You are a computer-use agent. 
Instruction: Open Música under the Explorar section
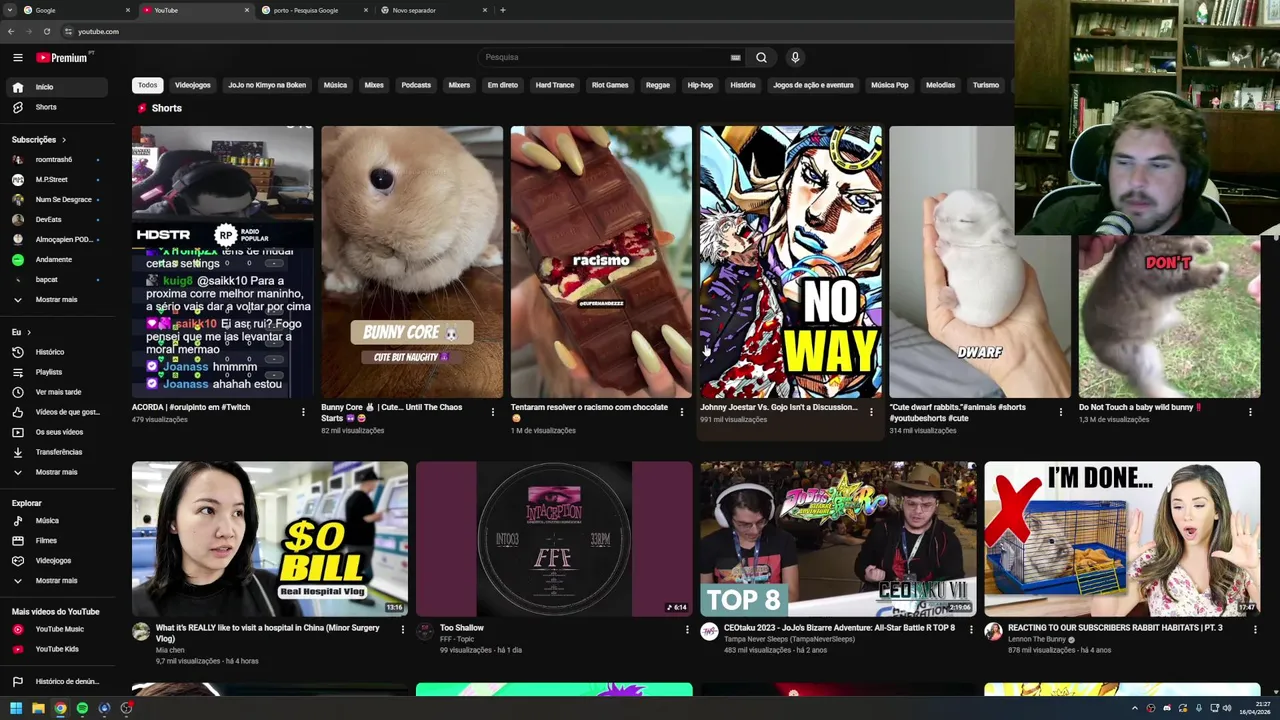pyautogui.click(x=57, y=521)
